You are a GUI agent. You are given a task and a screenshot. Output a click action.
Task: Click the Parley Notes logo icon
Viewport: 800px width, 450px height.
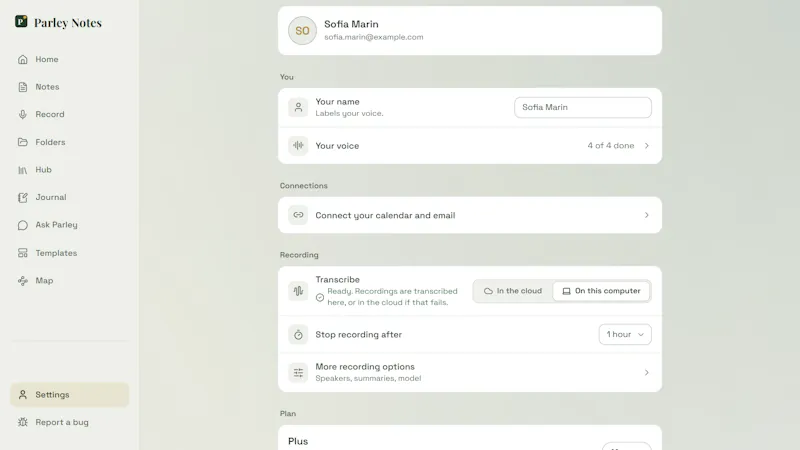point(21,21)
